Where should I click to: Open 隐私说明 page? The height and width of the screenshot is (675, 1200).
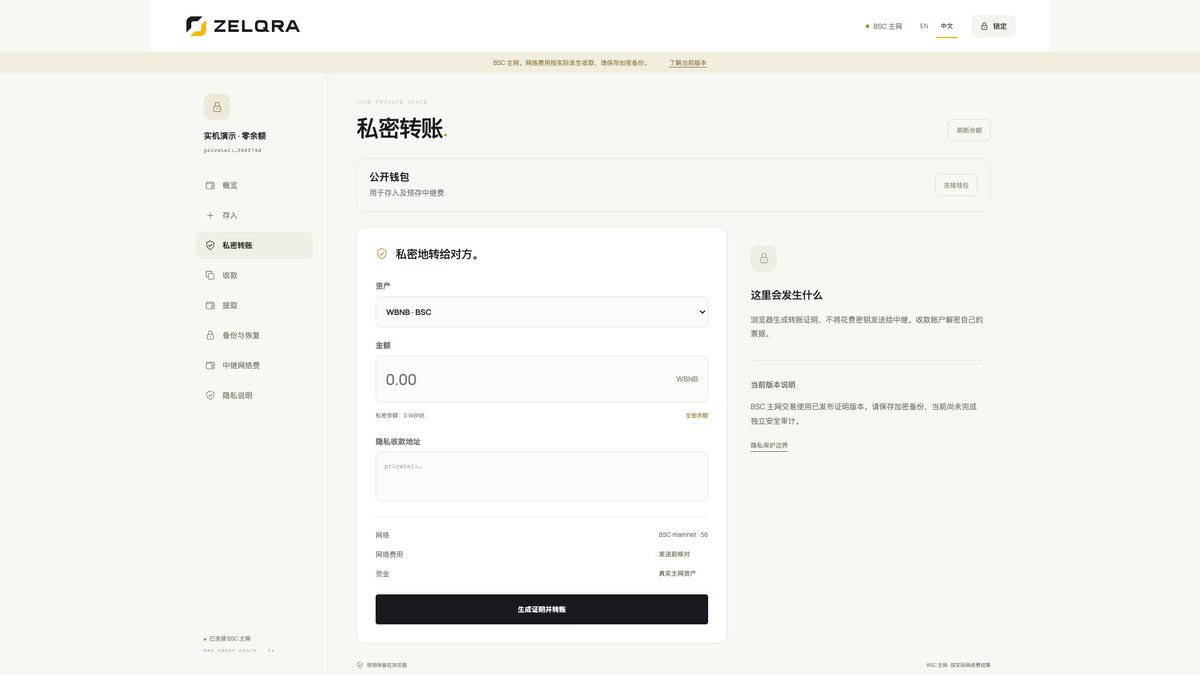[254, 395]
